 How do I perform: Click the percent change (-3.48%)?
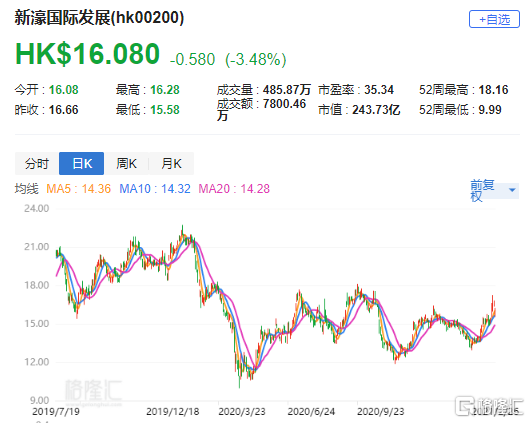[256, 60]
